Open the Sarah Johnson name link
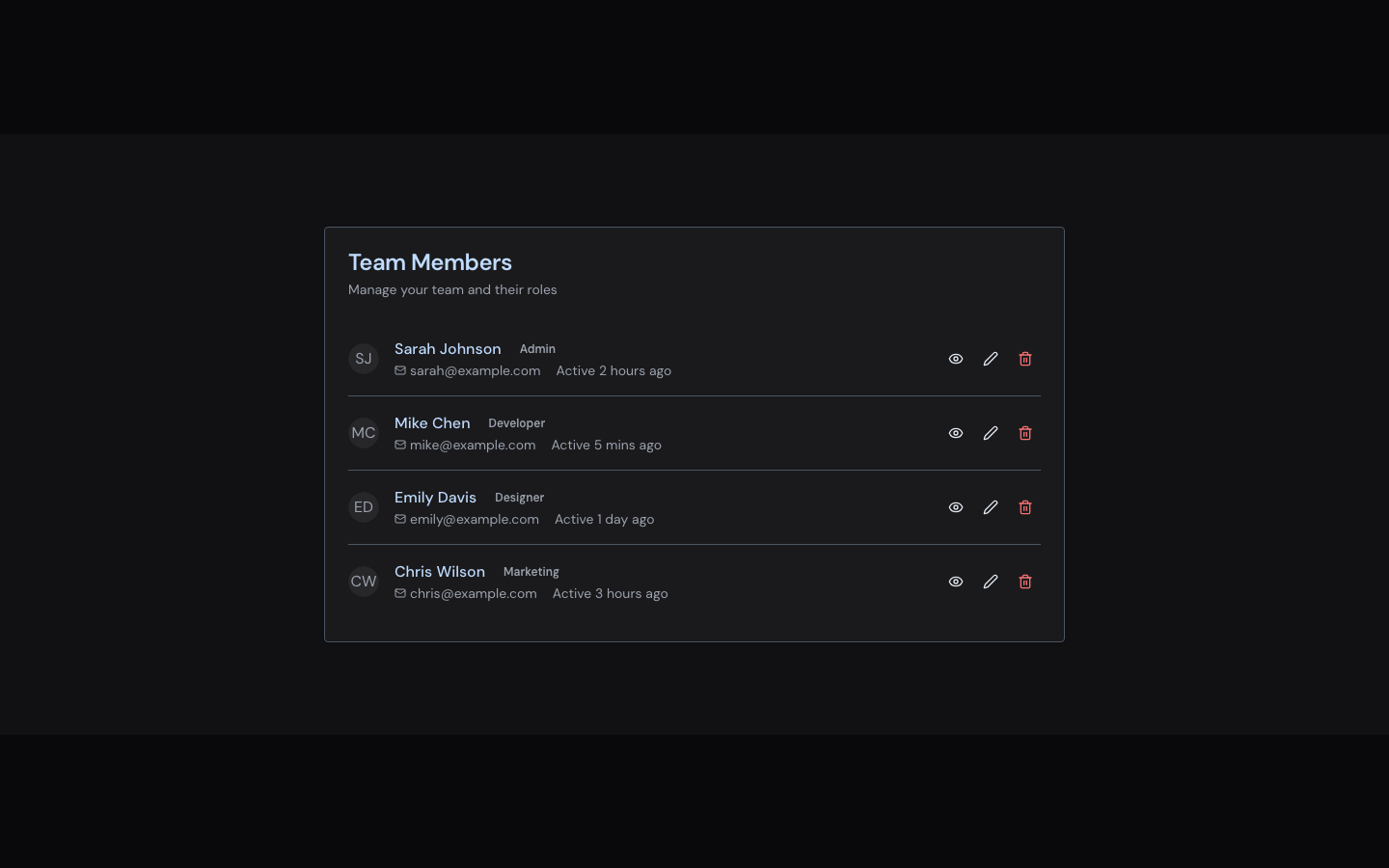This screenshot has width=1389, height=868. pos(448,349)
